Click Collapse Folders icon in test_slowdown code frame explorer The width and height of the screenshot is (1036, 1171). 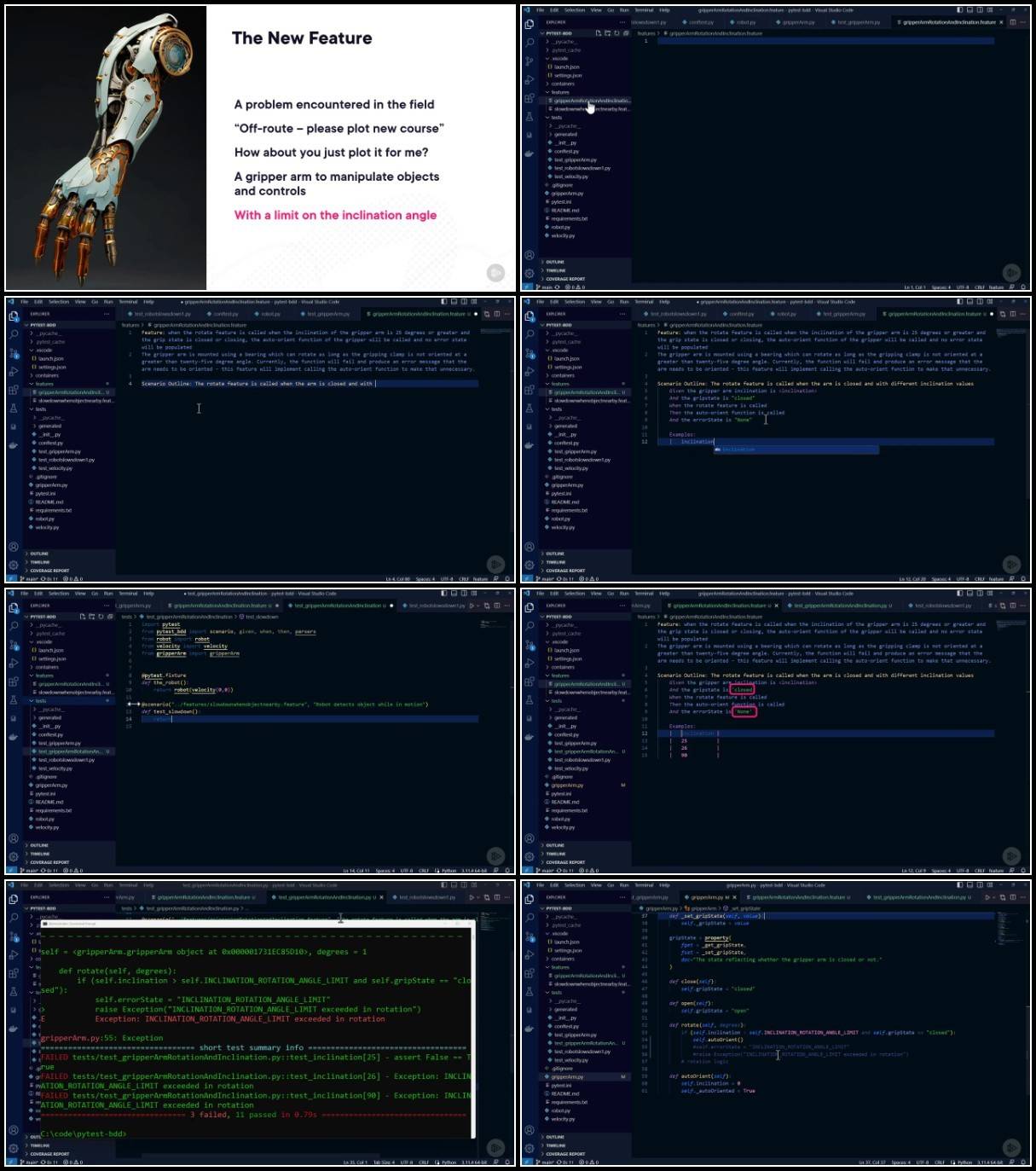click(x=110, y=616)
